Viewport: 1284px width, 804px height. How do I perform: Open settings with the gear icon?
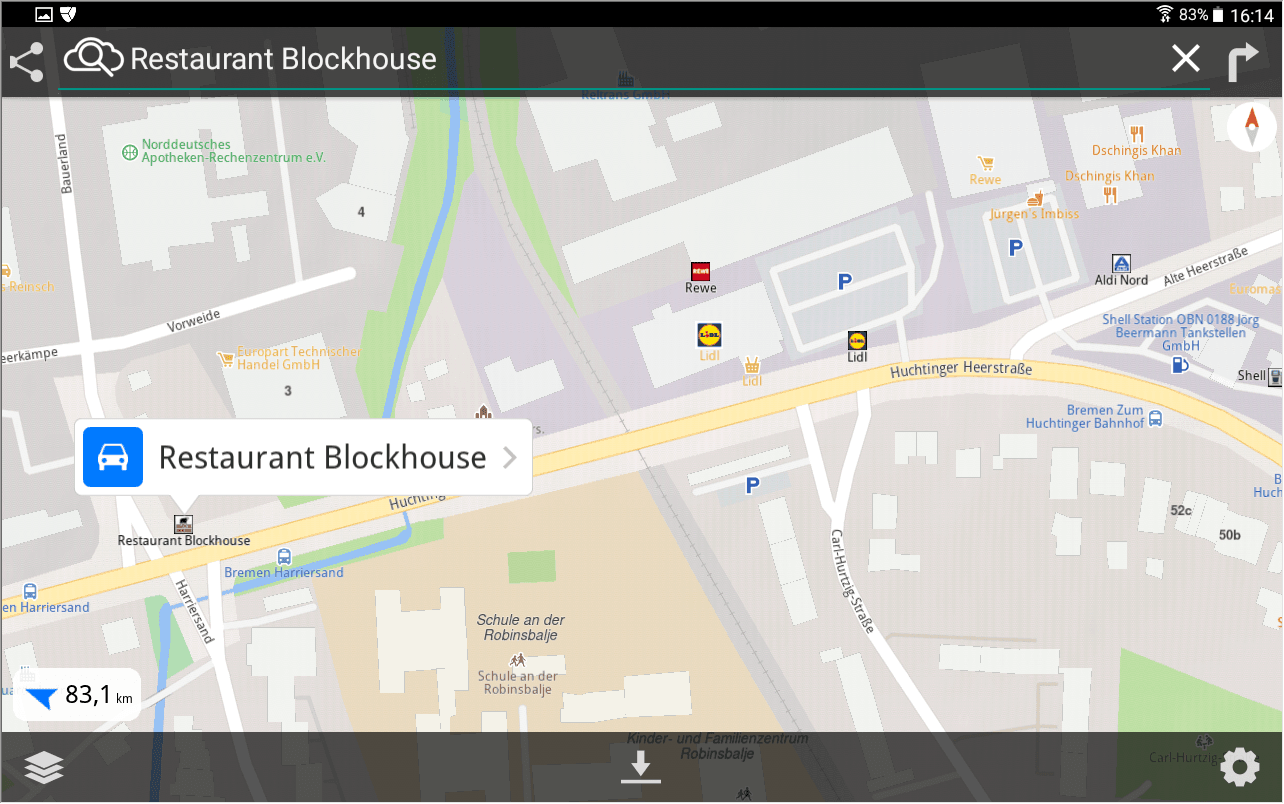(x=1240, y=768)
